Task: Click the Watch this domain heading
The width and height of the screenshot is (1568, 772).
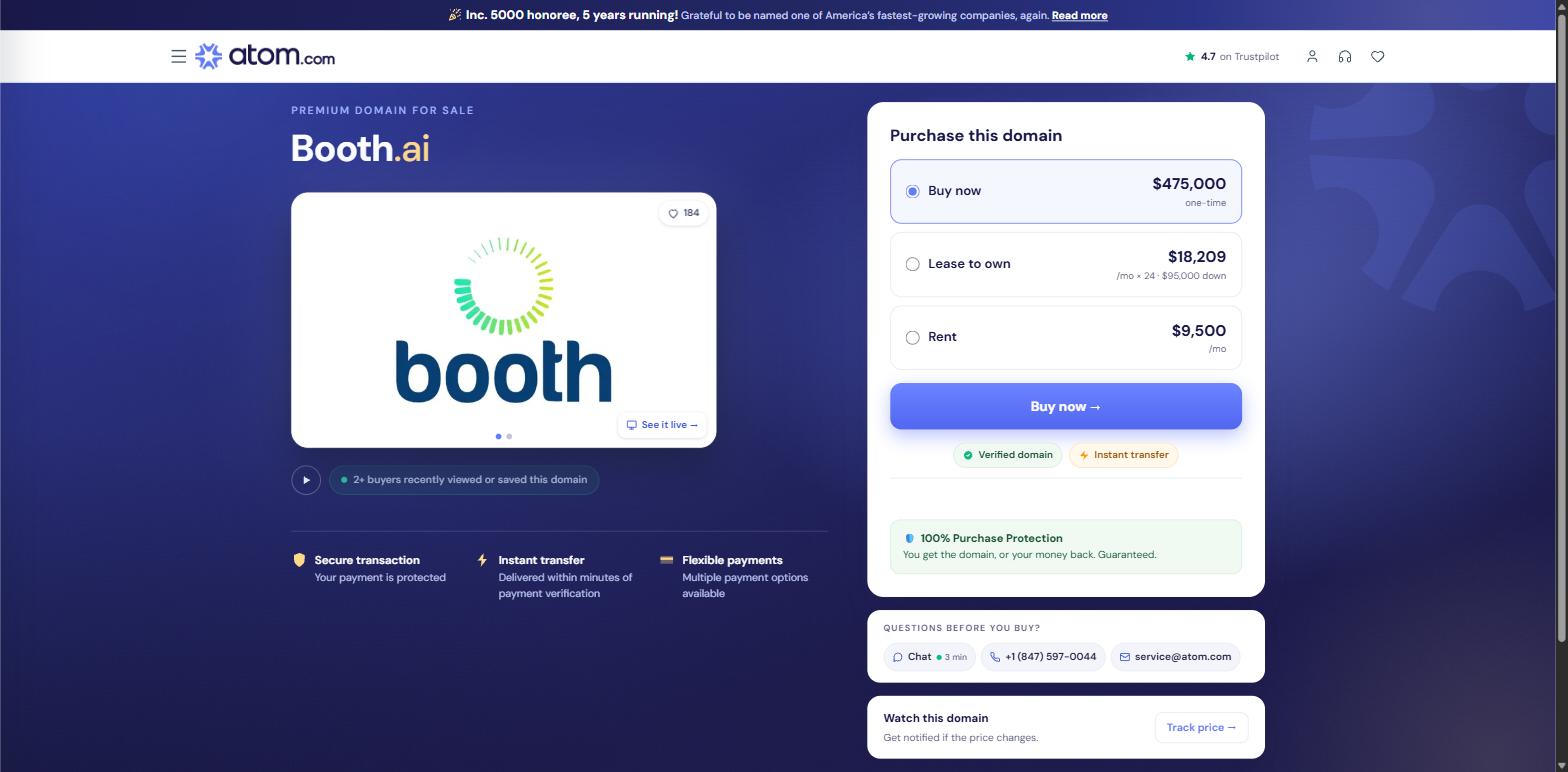Action: click(936, 718)
